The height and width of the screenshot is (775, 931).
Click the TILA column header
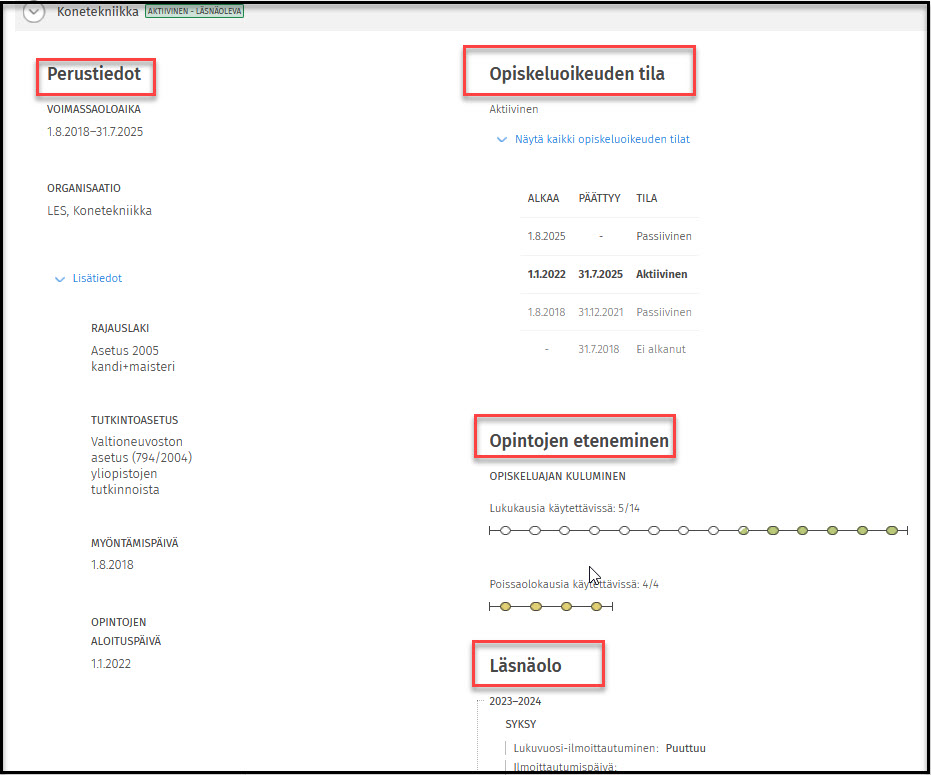(647, 198)
